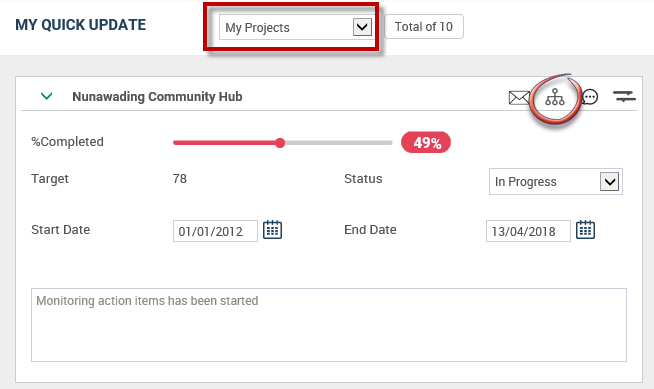Click the My Projects dropdown arrow

coord(362,28)
